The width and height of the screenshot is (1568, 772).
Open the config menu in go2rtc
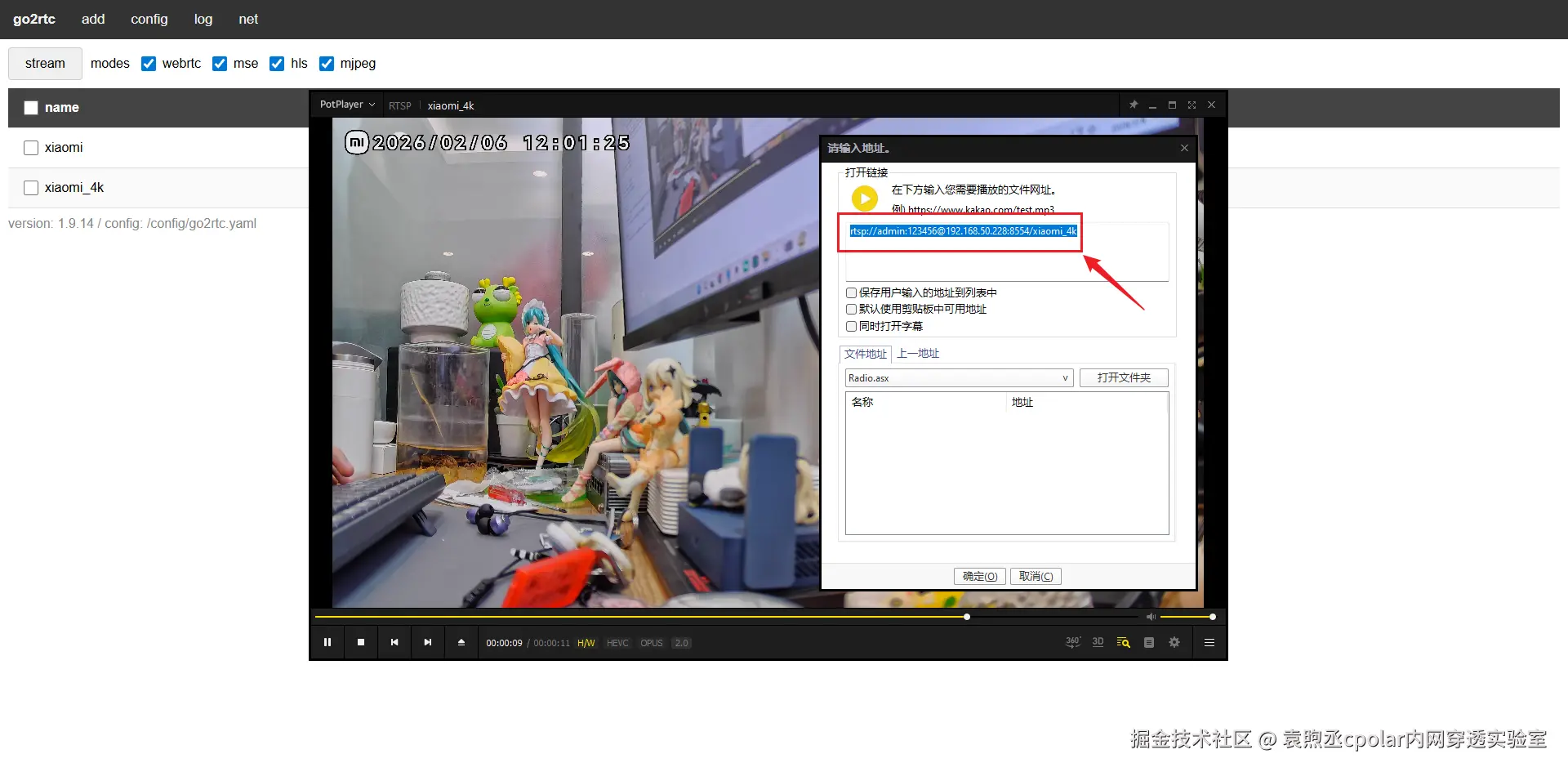(x=149, y=19)
